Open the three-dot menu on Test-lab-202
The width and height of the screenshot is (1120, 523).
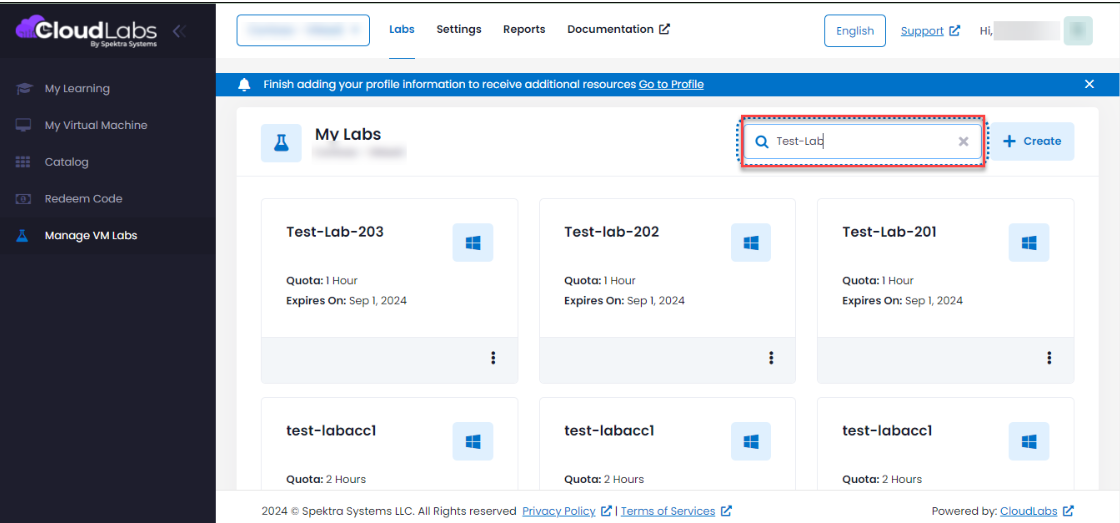[x=771, y=358]
